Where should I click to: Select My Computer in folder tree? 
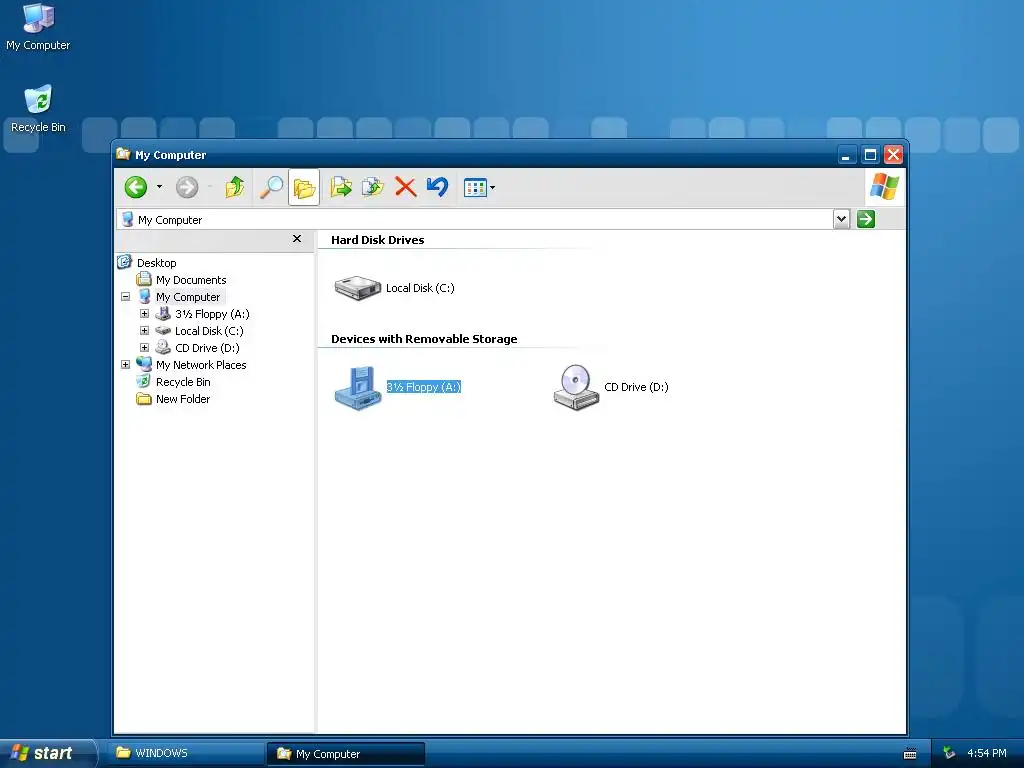(188, 296)
